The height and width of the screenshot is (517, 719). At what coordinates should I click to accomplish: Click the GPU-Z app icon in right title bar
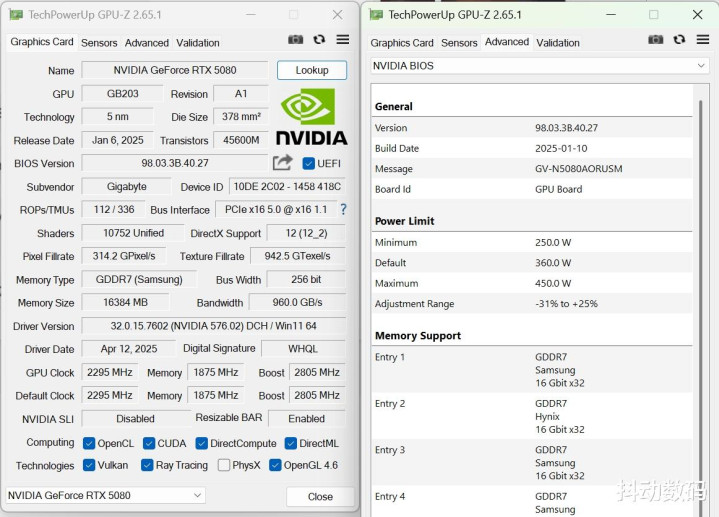(376, 15)
